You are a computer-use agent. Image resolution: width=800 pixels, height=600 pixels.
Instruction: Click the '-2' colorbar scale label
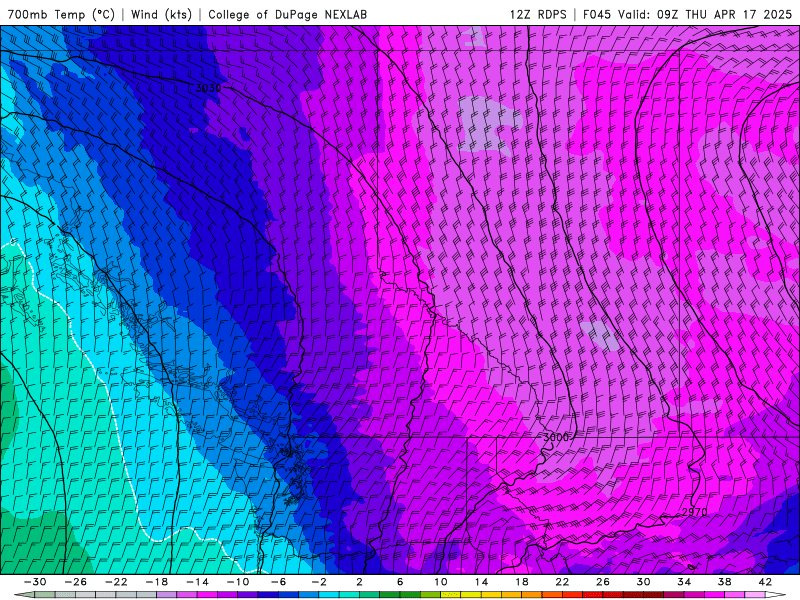click(x=319, y=582)
